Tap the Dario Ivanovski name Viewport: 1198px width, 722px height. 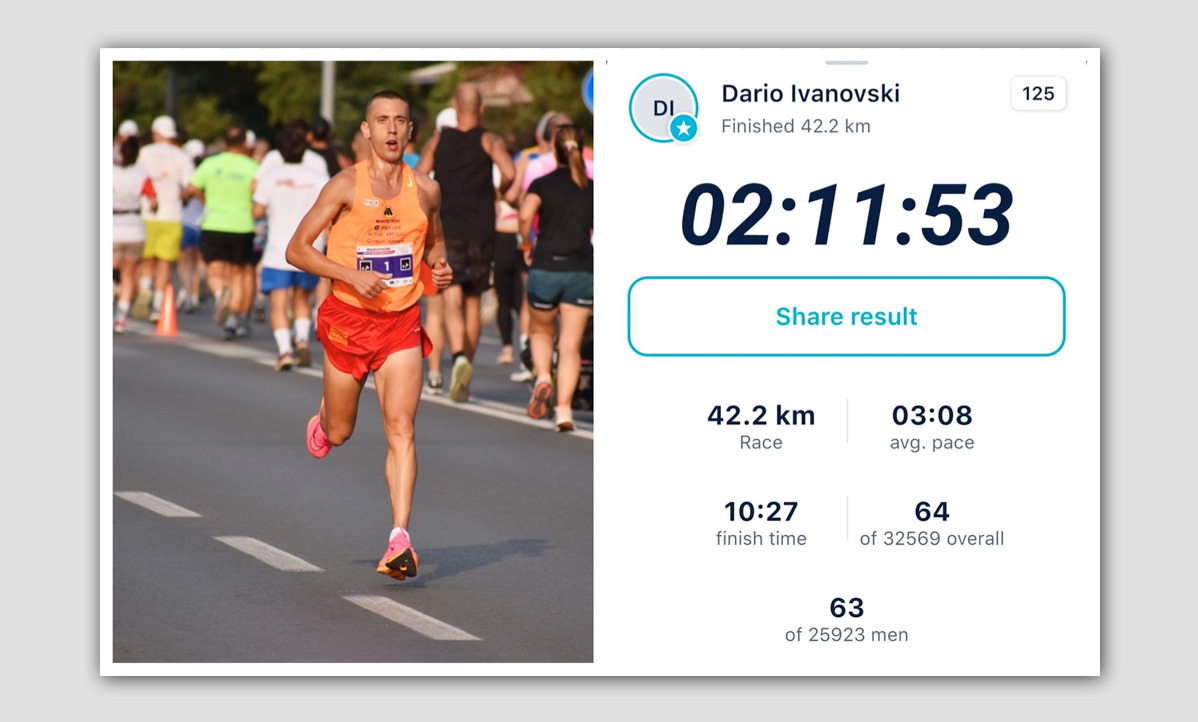[810, 93]
